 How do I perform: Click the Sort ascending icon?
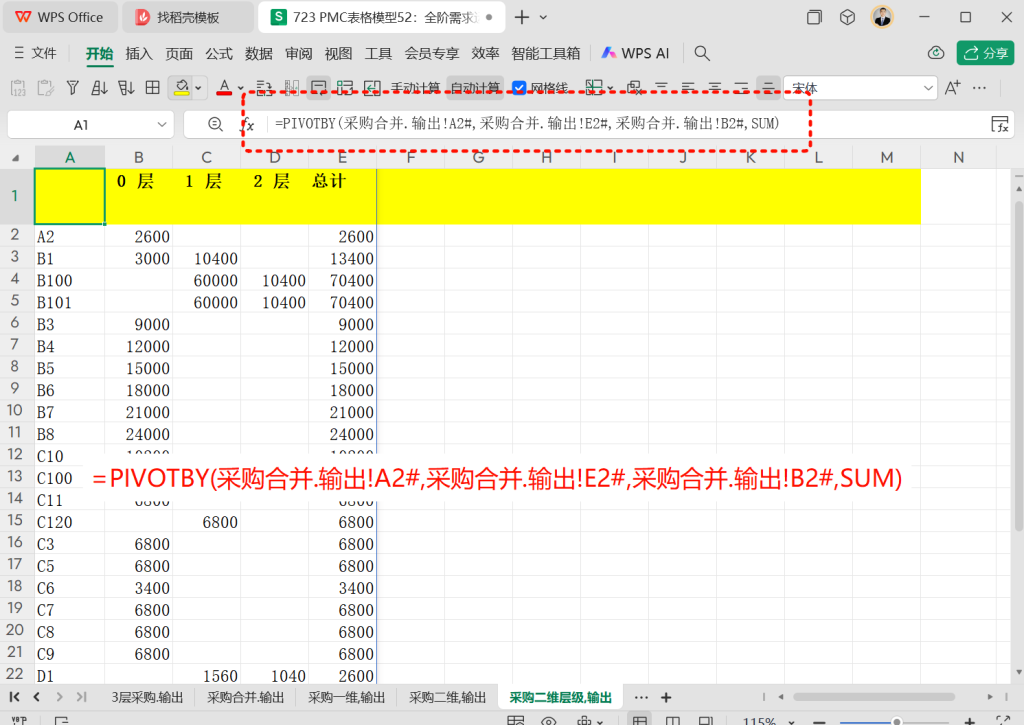99,88
